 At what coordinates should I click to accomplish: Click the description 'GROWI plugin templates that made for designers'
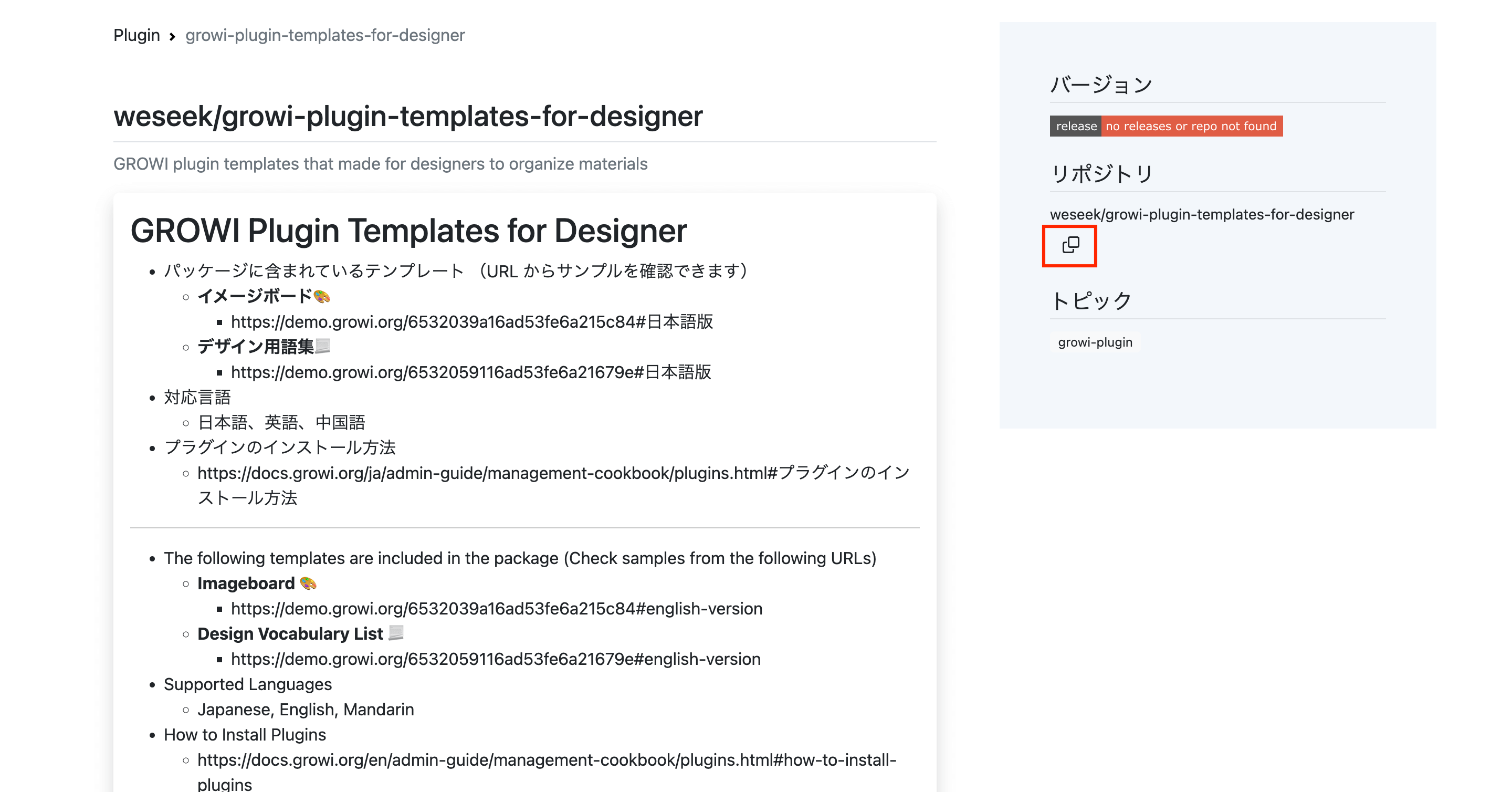pos(380,164)
